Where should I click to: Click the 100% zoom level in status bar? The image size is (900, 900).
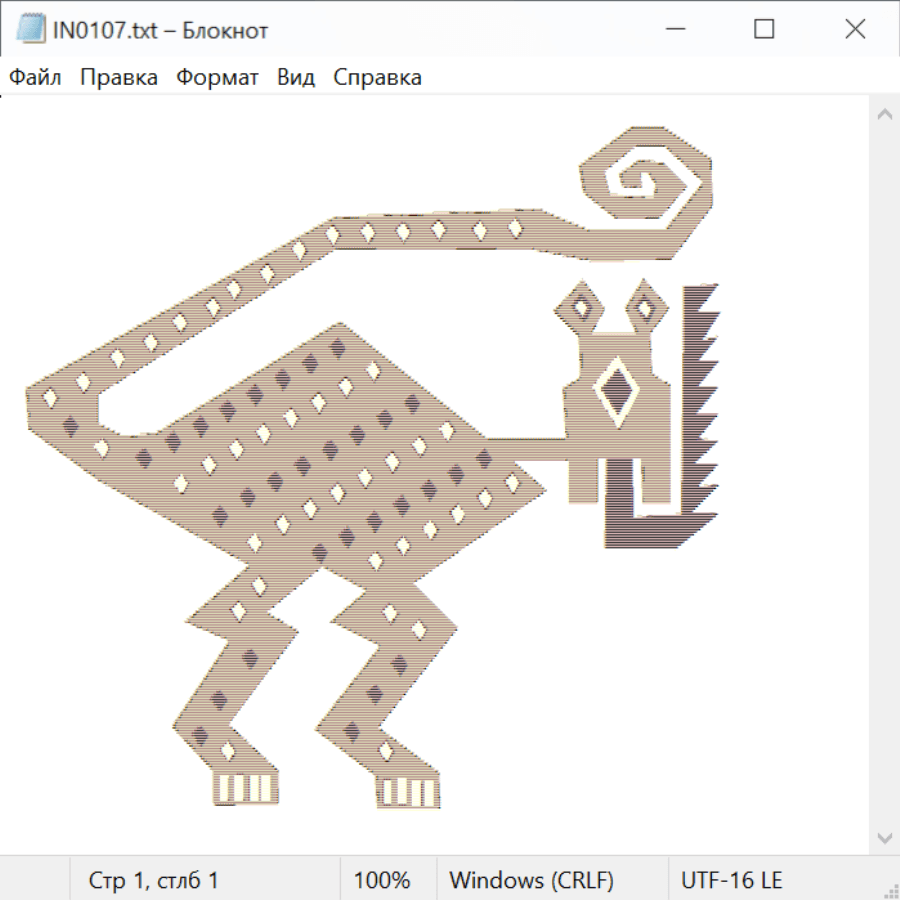coord(382,881)
